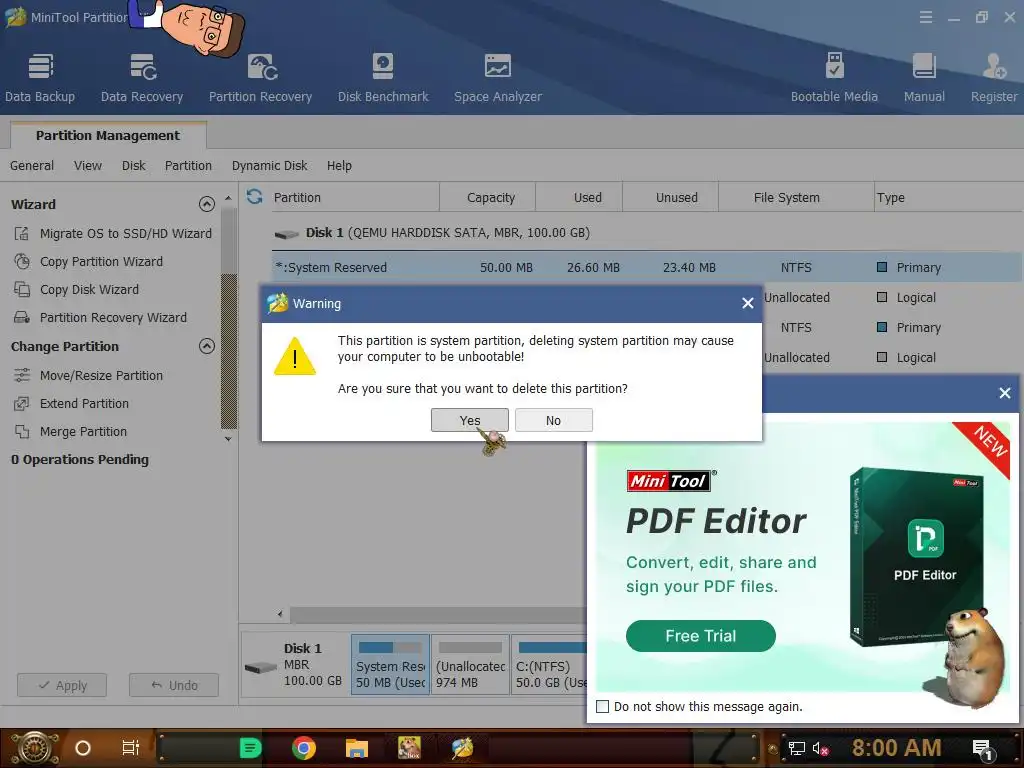Click the Undo button
The image size is (1024, 768).
pyautogui.click(x=174, y=685)
